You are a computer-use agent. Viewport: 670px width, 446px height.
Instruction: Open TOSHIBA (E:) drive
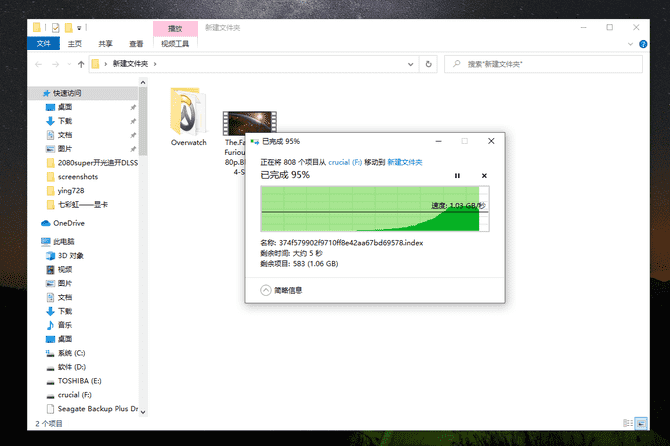pyautogui.click(x=80, y=381)
